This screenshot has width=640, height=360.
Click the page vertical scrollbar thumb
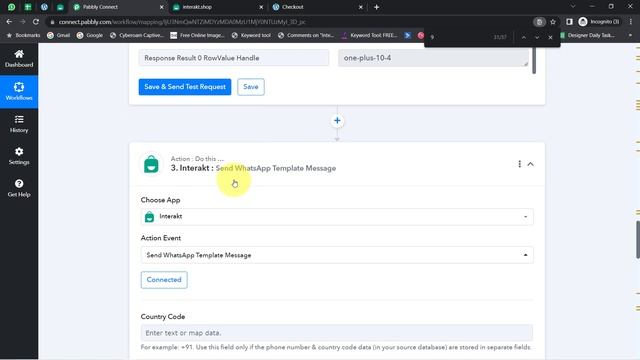point(638,240)
